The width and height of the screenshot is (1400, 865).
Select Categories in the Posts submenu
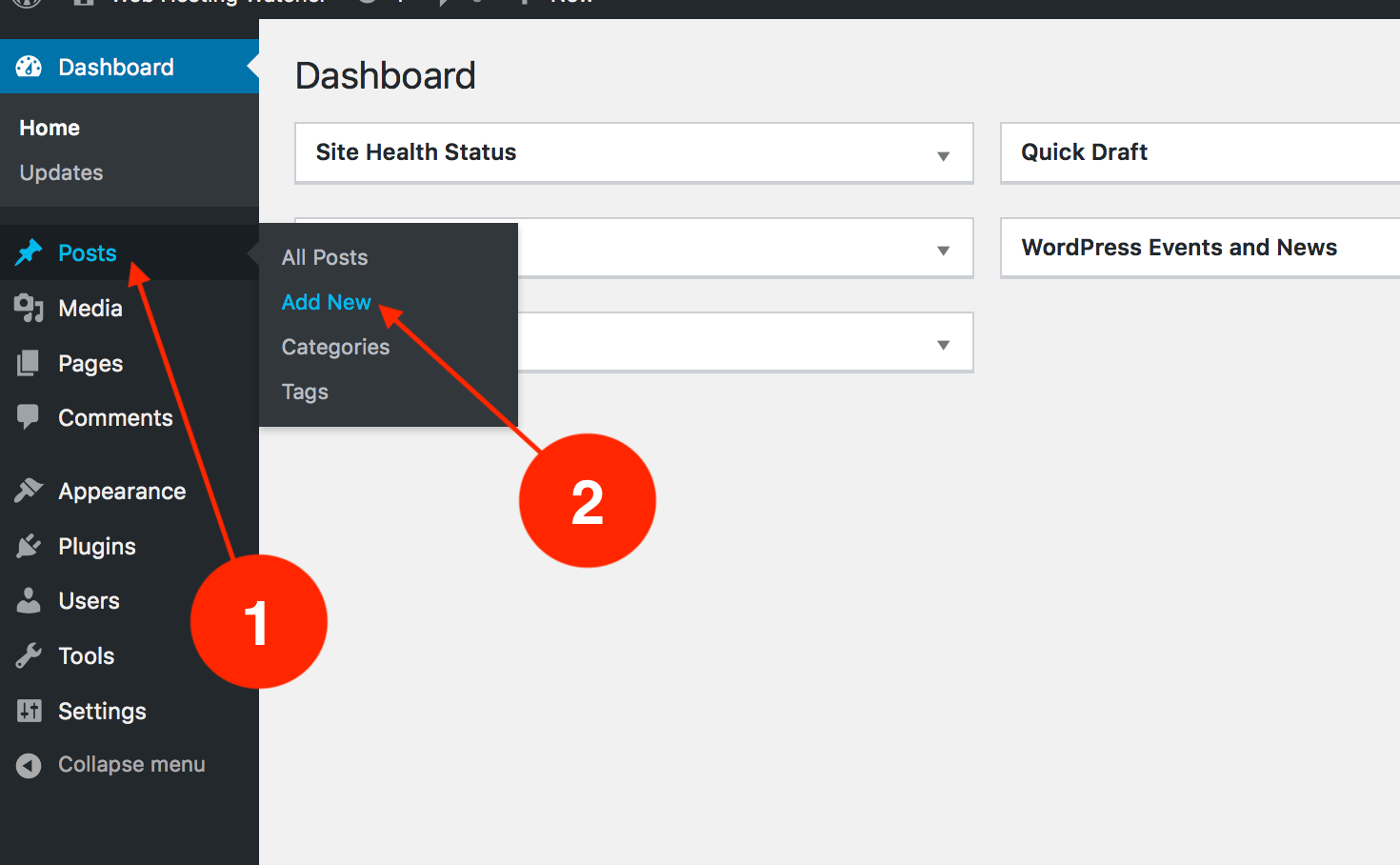click(335, 347)
